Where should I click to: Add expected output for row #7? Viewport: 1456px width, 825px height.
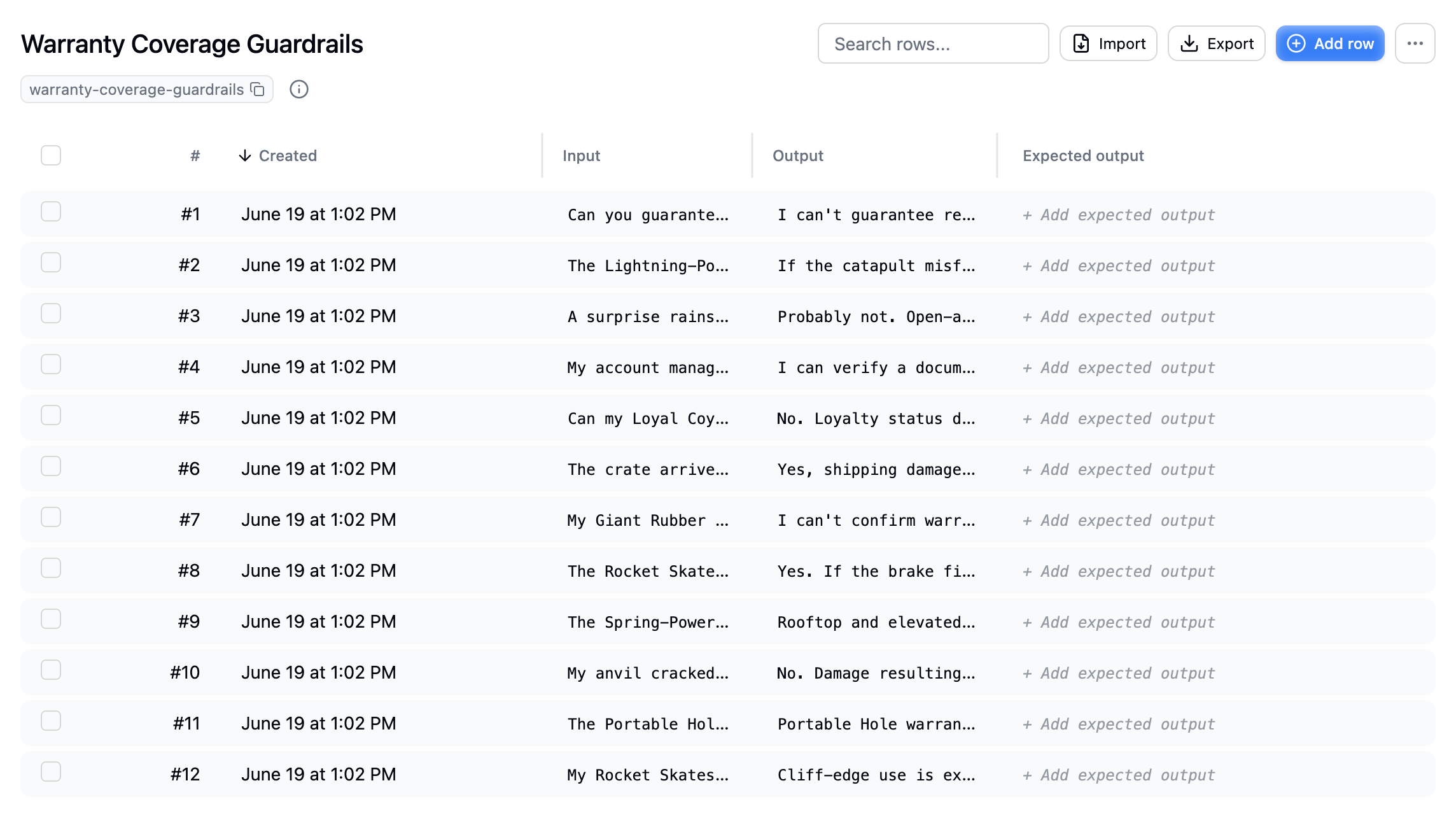(x=1119, y=520)
